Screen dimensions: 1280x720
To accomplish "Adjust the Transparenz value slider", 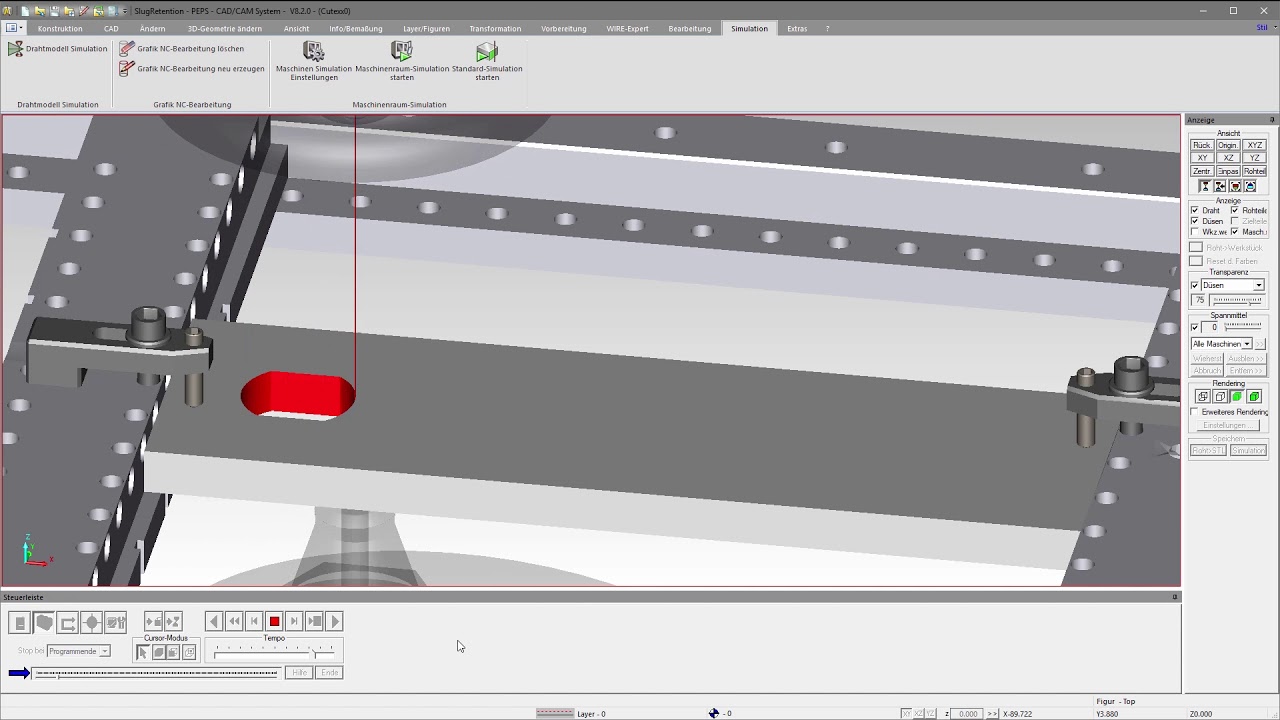I will click(1238, 300).
